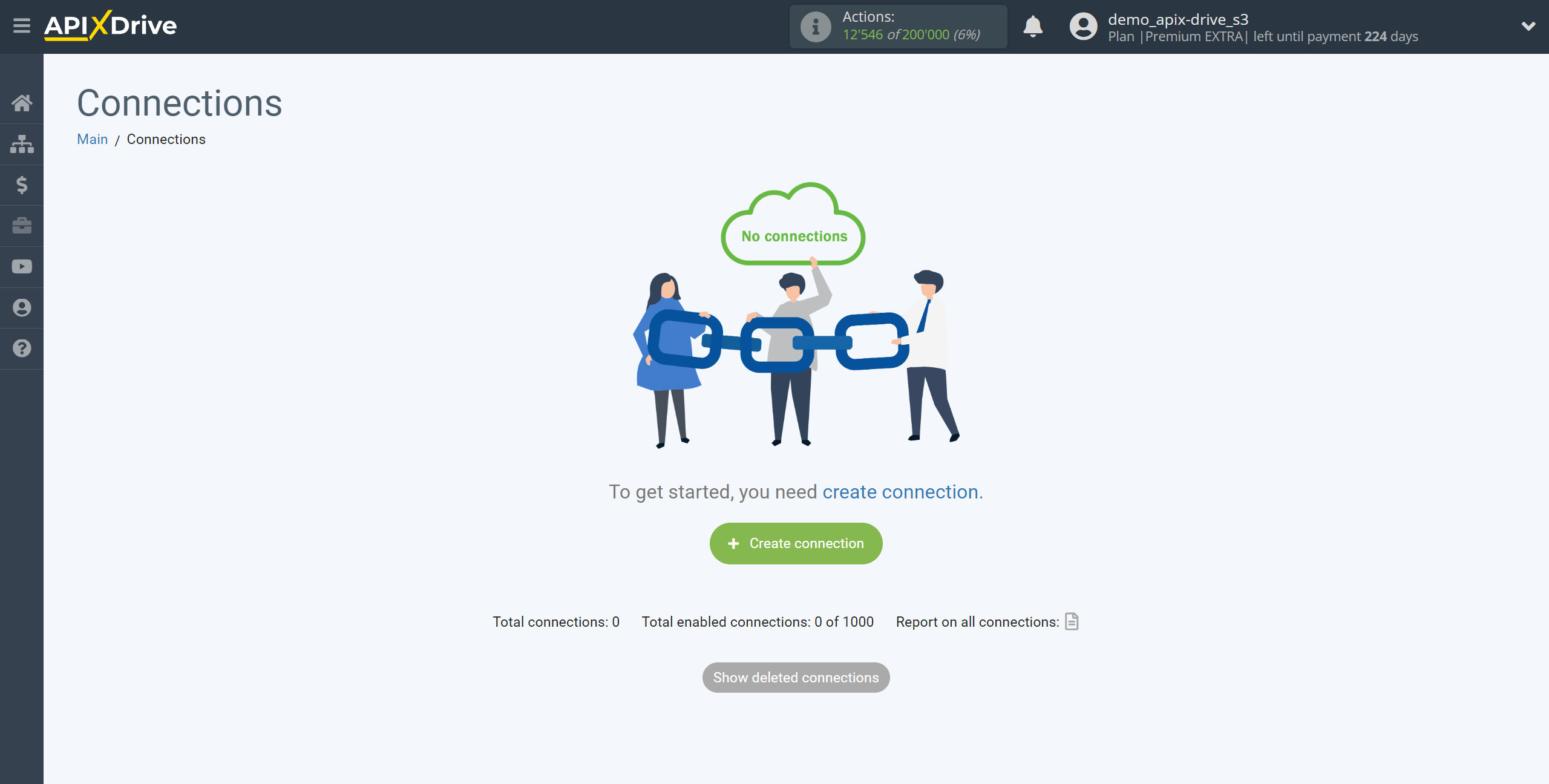Toggle the account dropdown chevron
The height and width of the screenshot is (784, 1549).
(x=1528, y=27)
